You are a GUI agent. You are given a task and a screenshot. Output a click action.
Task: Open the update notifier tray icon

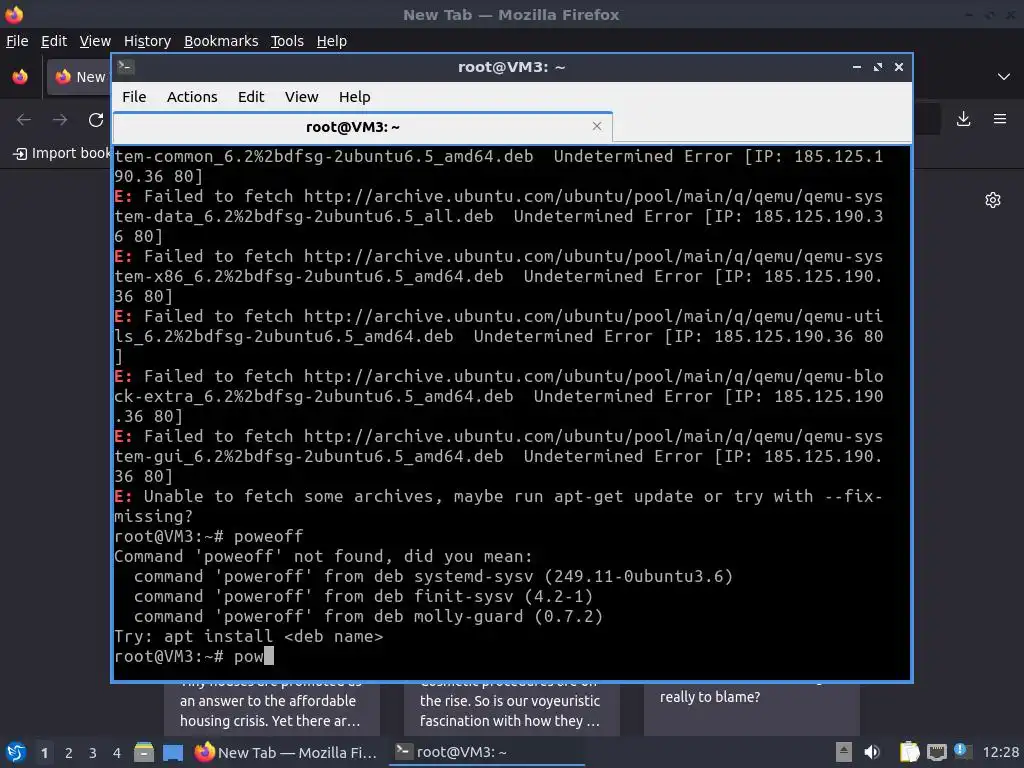963,751
